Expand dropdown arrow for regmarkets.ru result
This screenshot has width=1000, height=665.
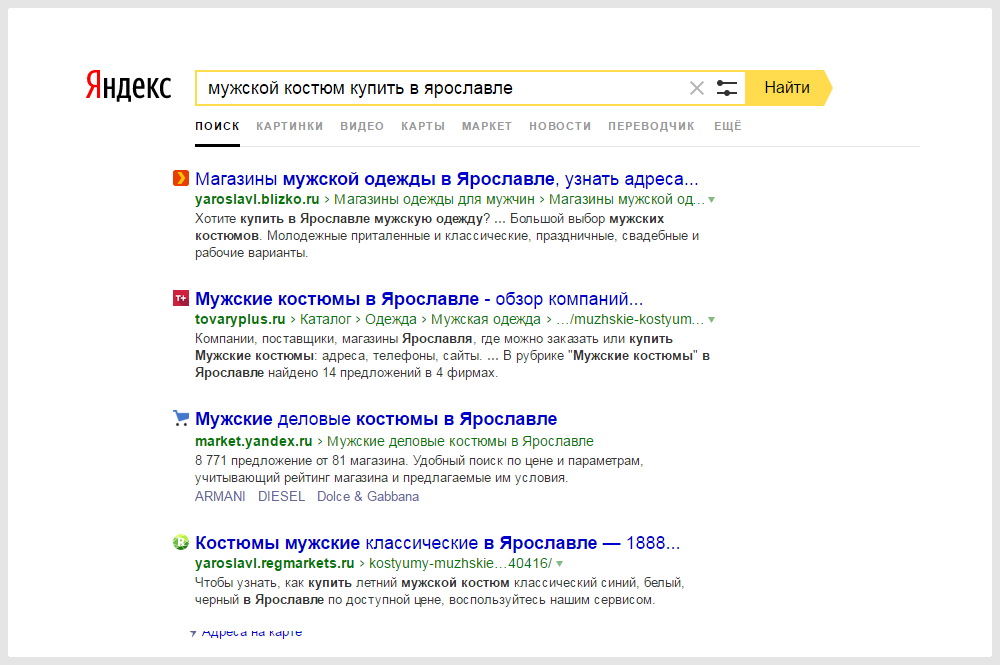click(x=559, y=564)
